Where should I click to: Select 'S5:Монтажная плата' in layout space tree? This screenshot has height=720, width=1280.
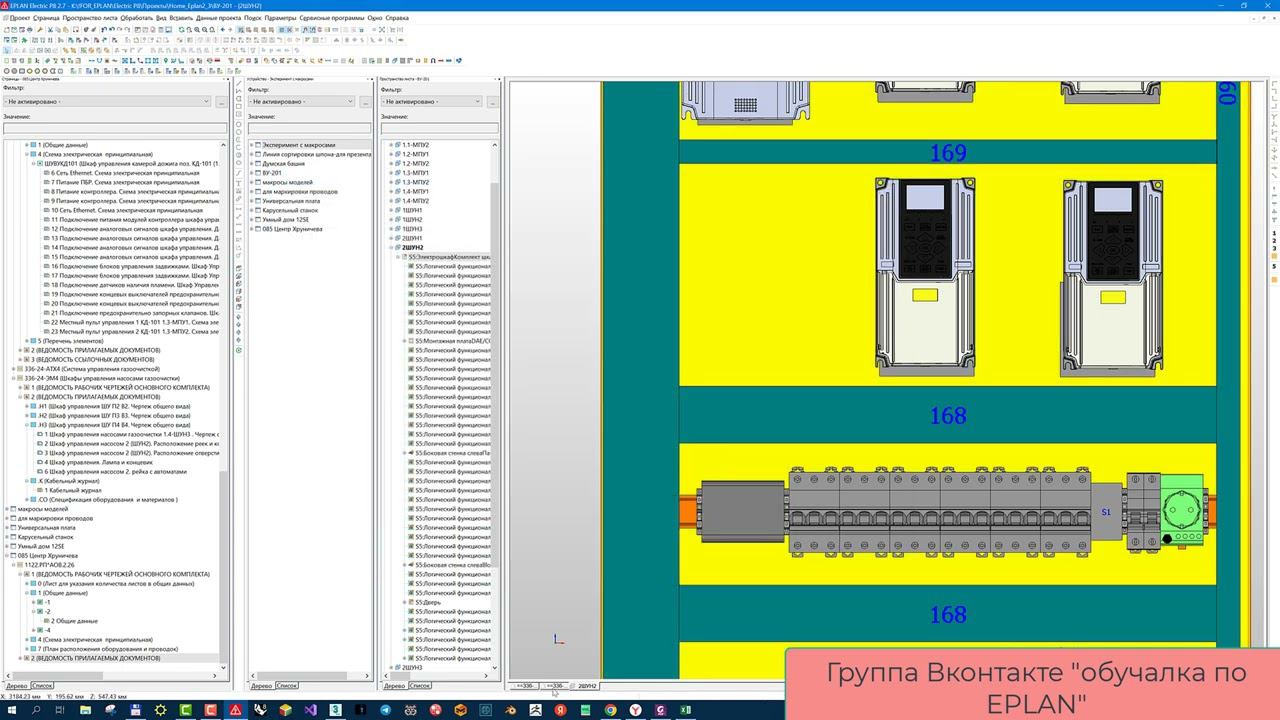[x=451, y=341]
